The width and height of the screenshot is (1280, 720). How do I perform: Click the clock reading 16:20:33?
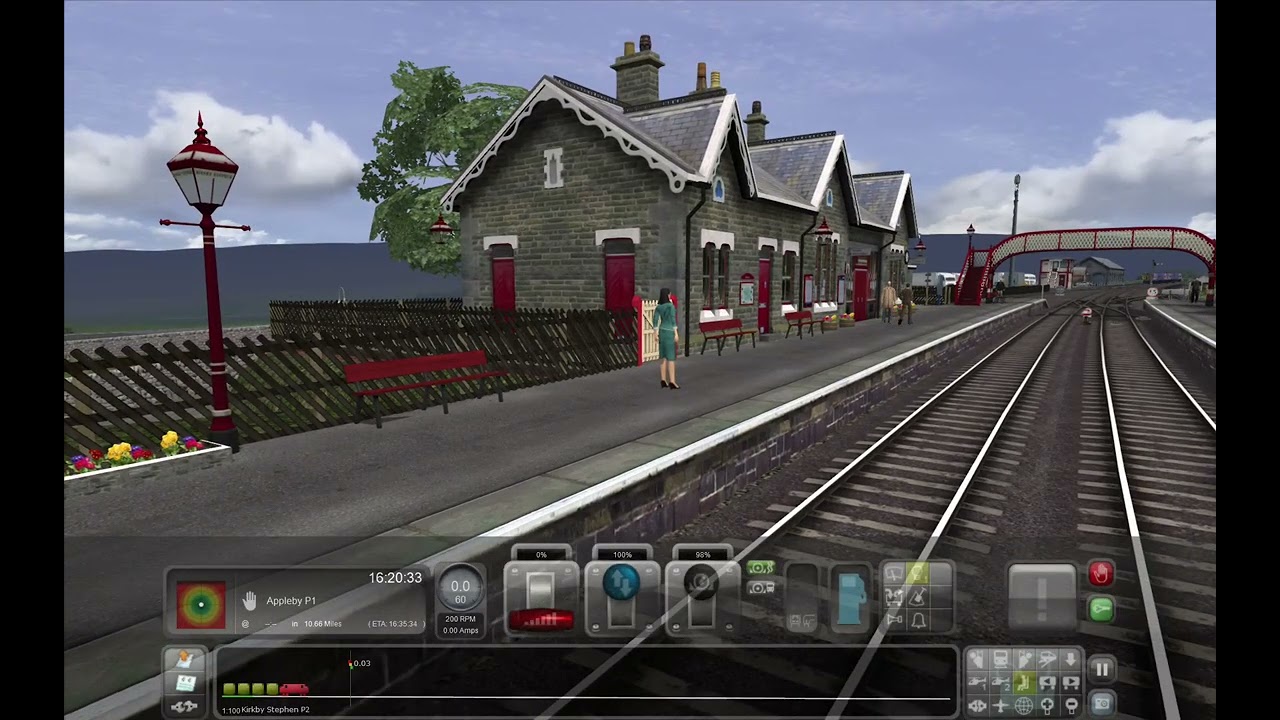pos(395,578)
